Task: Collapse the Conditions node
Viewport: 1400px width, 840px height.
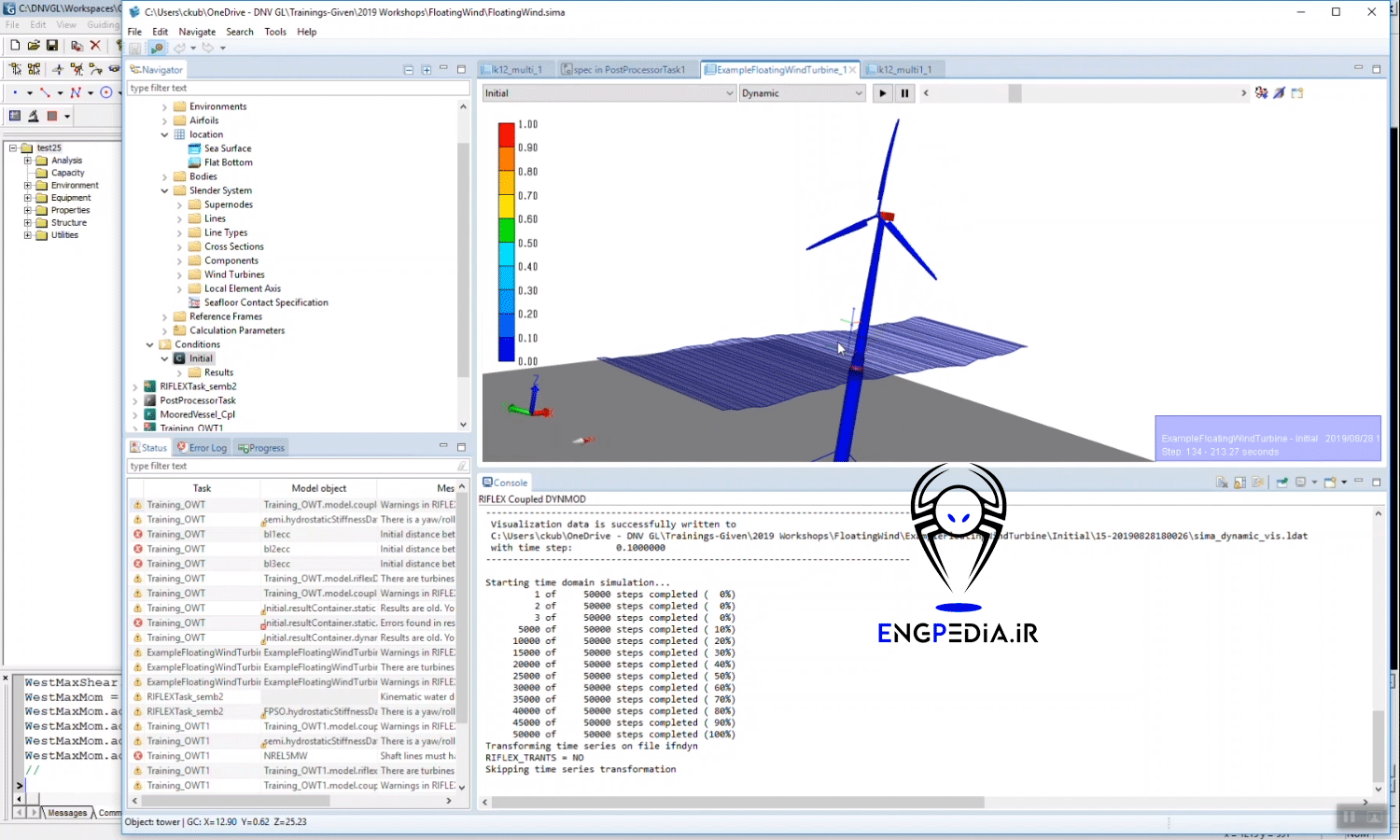Action: 150,345
